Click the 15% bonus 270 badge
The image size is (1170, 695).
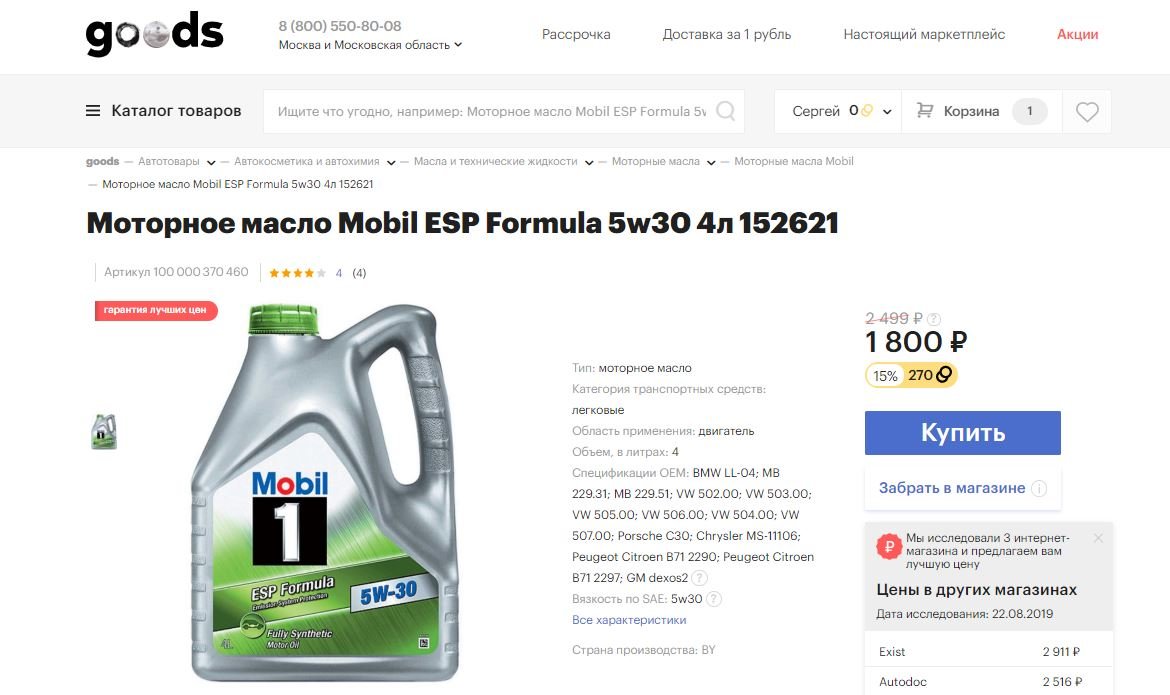[911, 375]
